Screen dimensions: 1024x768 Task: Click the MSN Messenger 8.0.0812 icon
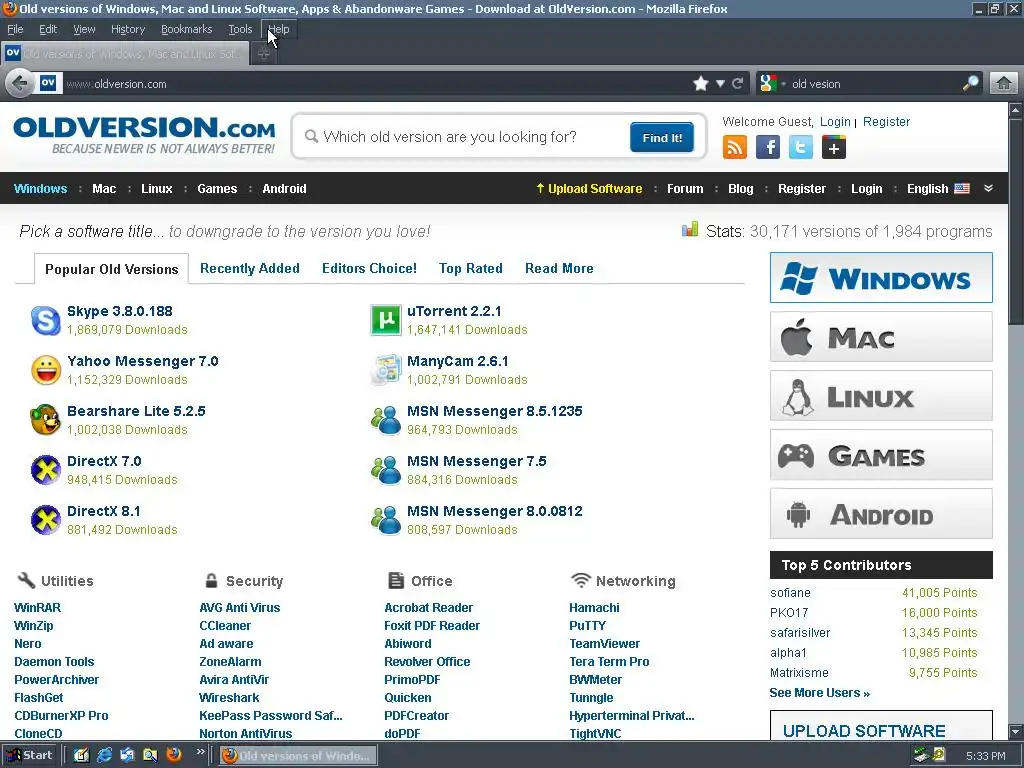(386, 520)
